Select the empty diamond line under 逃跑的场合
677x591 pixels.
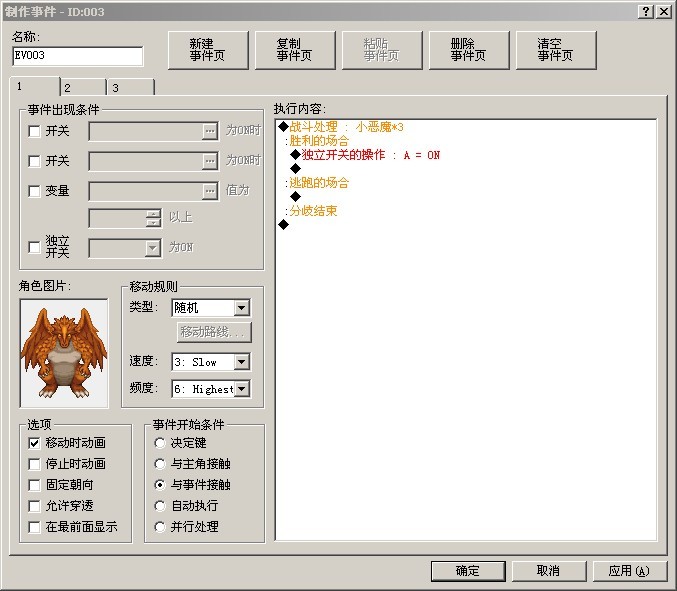click(296, 196)
